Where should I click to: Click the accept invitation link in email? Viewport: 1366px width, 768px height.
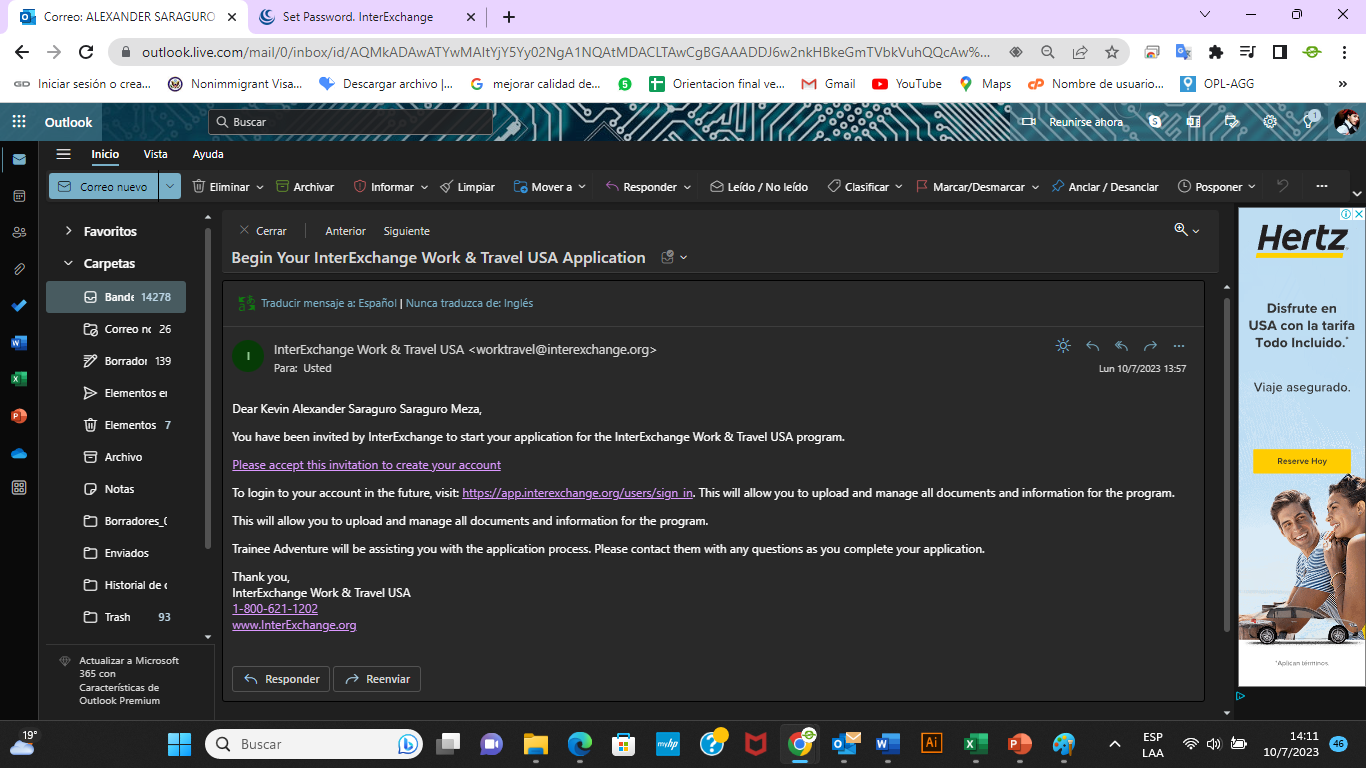[x=366, y=465]
